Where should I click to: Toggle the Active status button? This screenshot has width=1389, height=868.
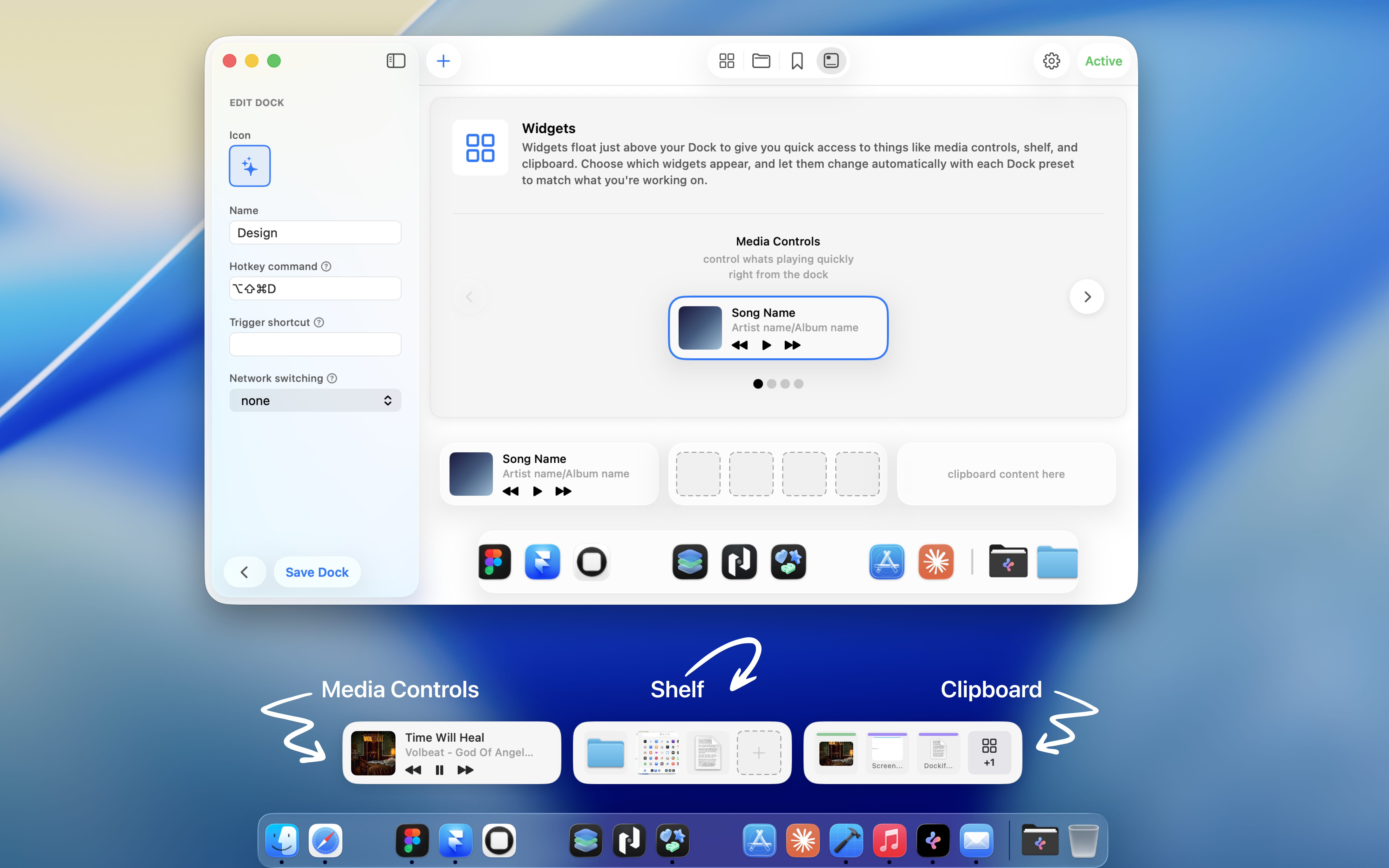[x=1103, y=61]
